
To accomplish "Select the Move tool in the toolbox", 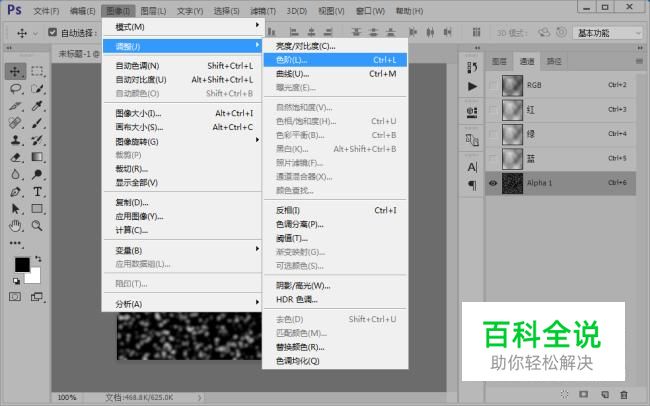I will click(16, 71).
